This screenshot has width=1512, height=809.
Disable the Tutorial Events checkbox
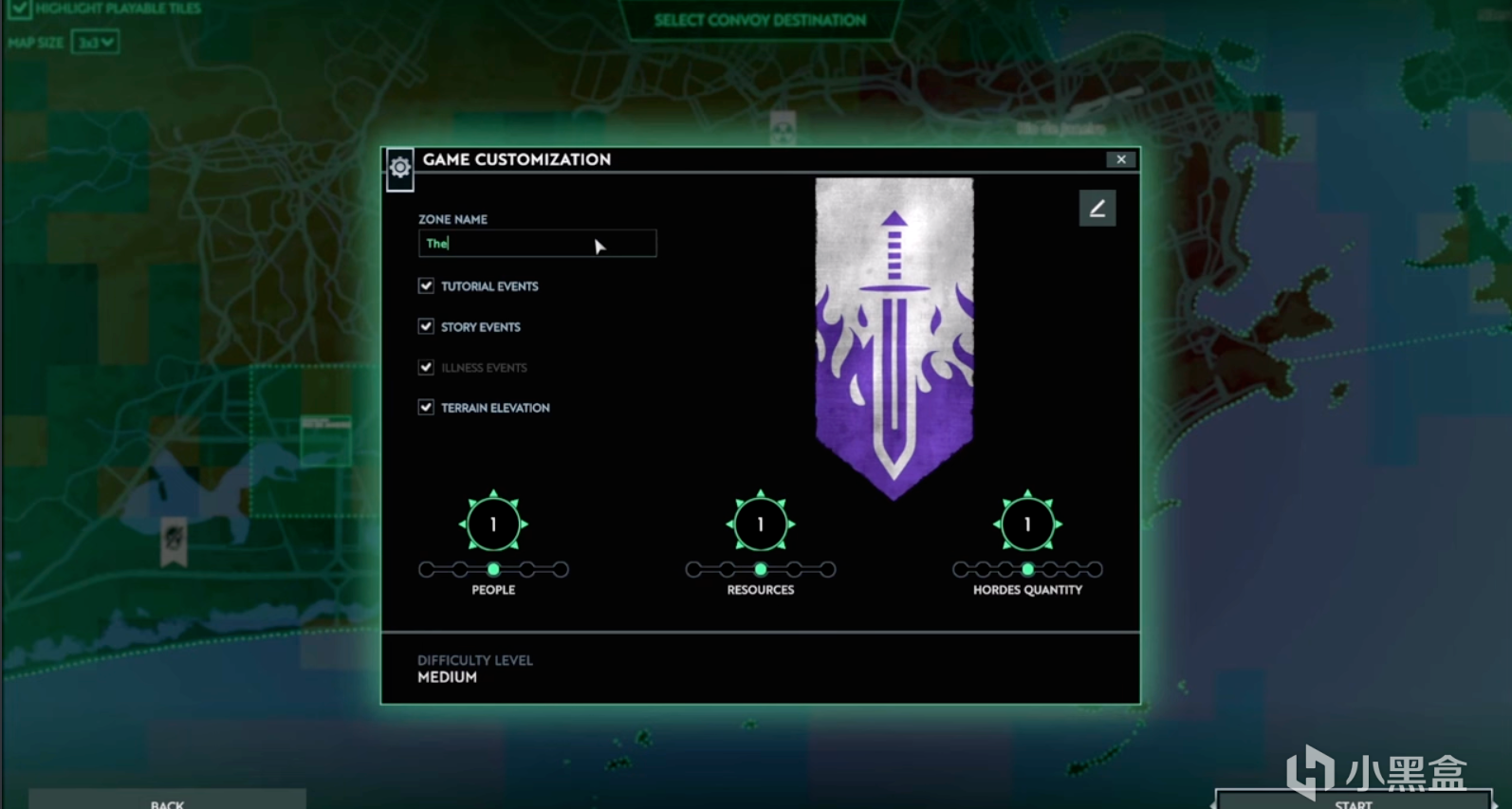(x=426, y=285)
